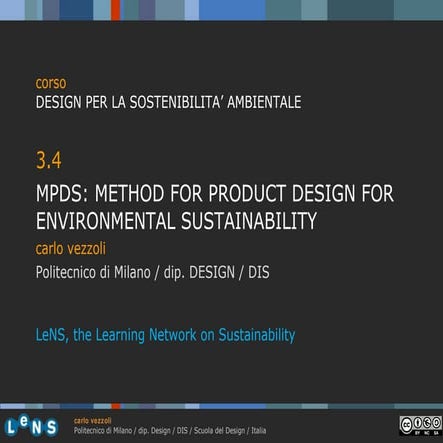Screen dimensions: 443x443
Task: Click 'Politecnico di Milano / dip. DESIGN / DIS'
Action: (152, 272)
